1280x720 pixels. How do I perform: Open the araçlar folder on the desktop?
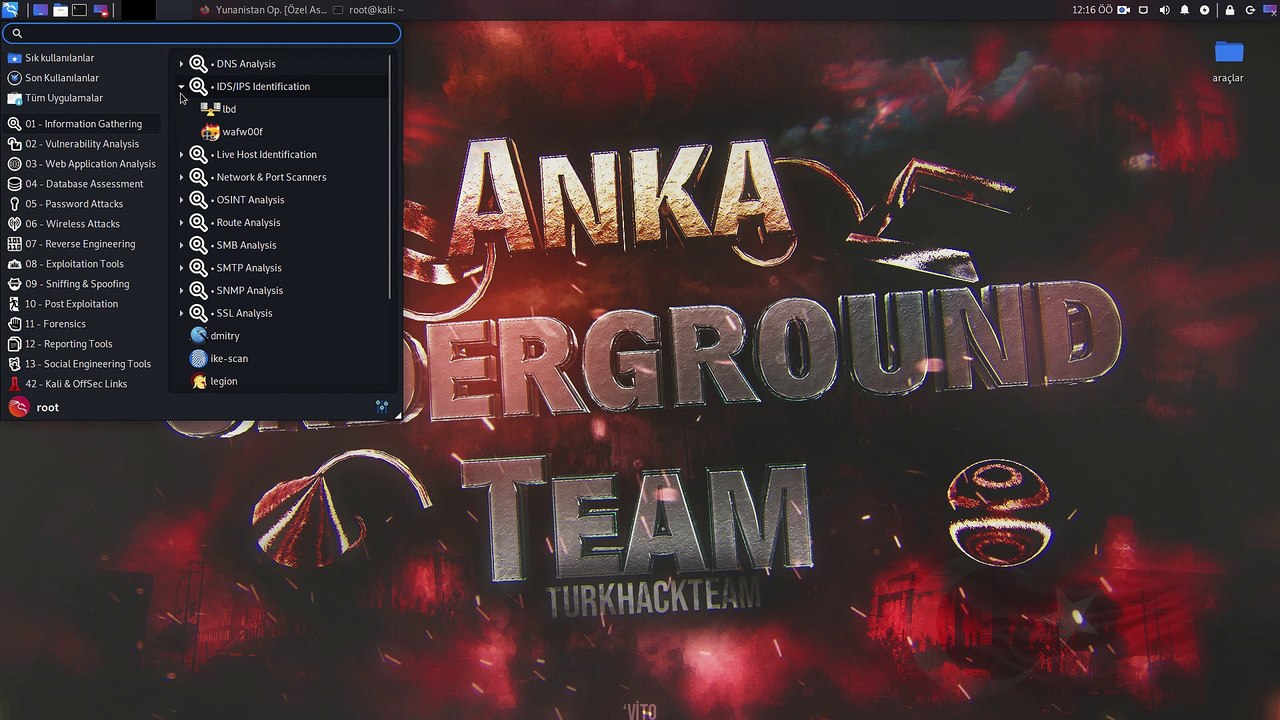[1228, 62]
